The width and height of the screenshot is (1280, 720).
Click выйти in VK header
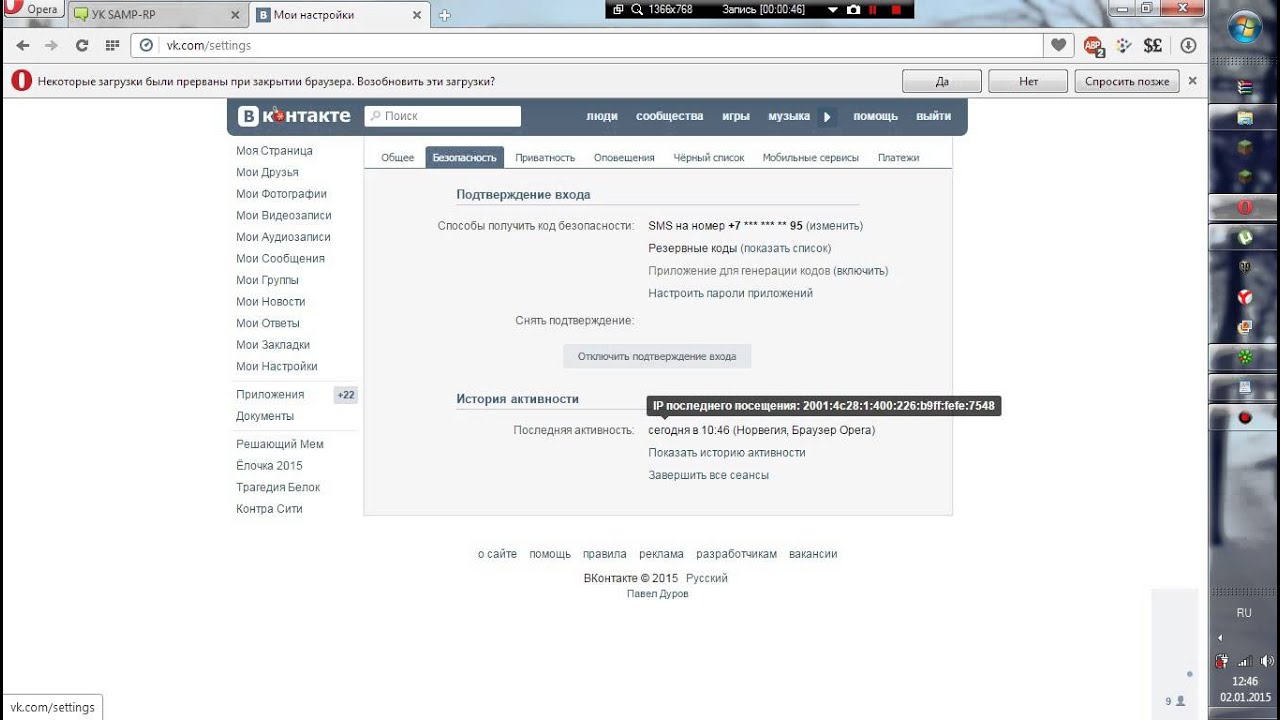[x=933, y=116]
